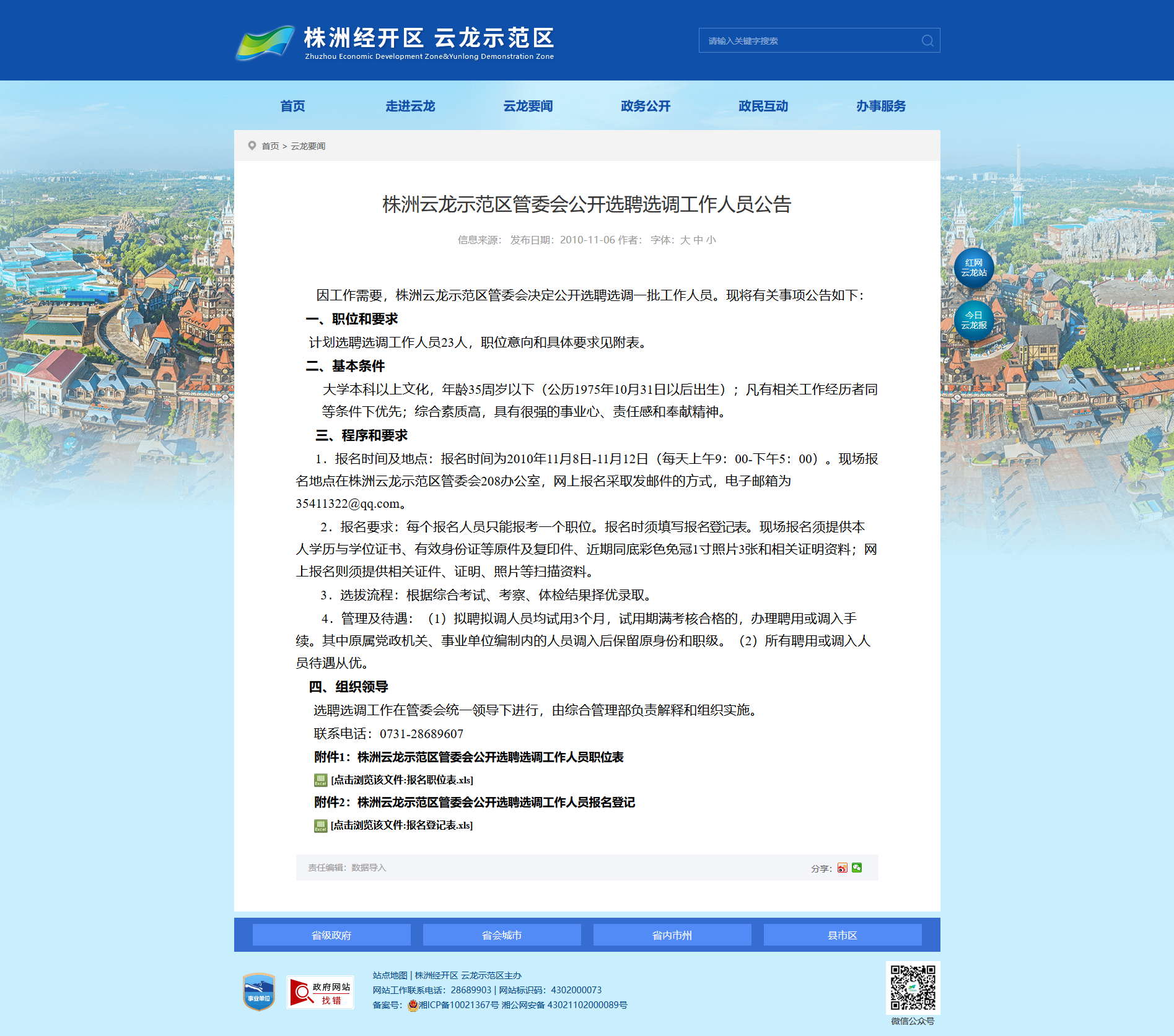Screen dimensions: 1174x1036
Task: Share article via Weibo icon
Action: [x=842, y=868]
